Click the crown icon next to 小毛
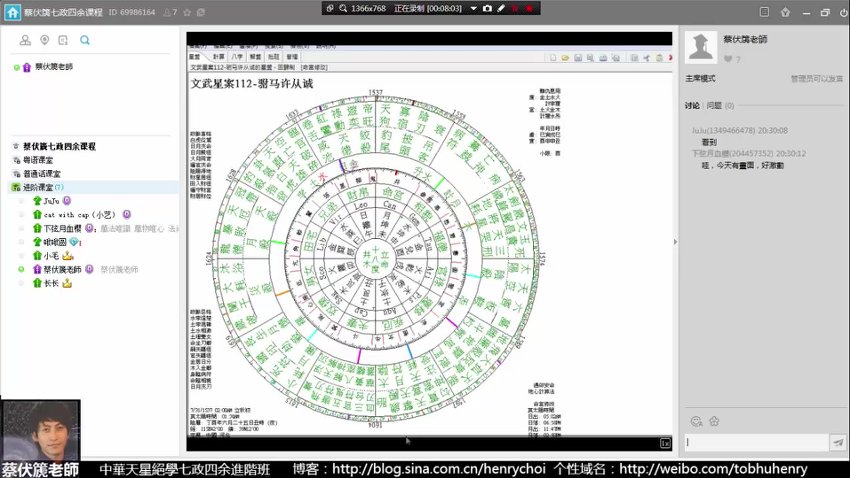This screenshot has width=850, height=478. tap(68, 255)
